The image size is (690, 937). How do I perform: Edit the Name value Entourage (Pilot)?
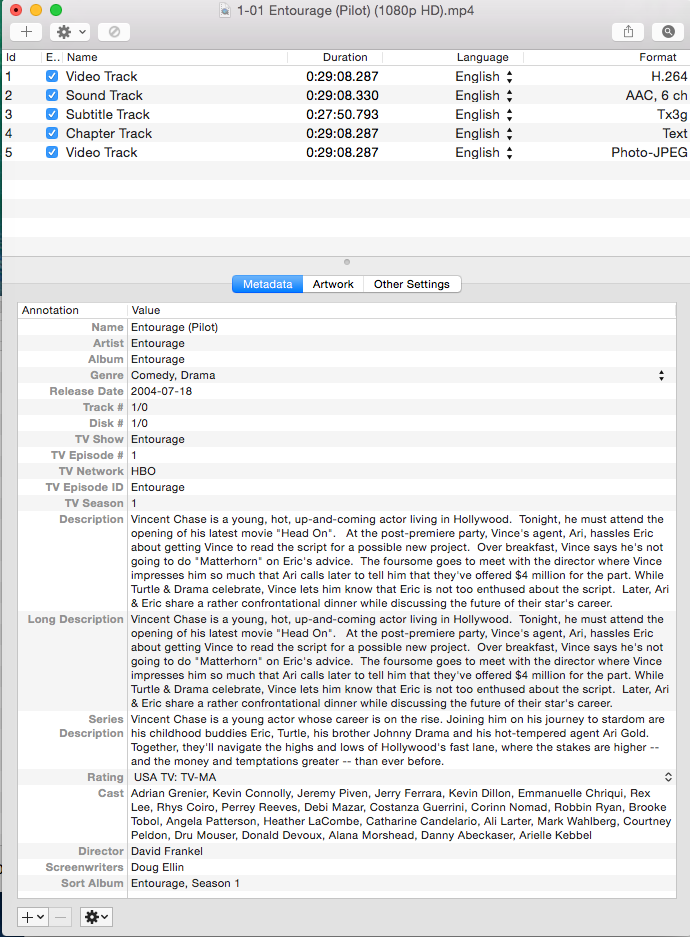click(174, 327)
